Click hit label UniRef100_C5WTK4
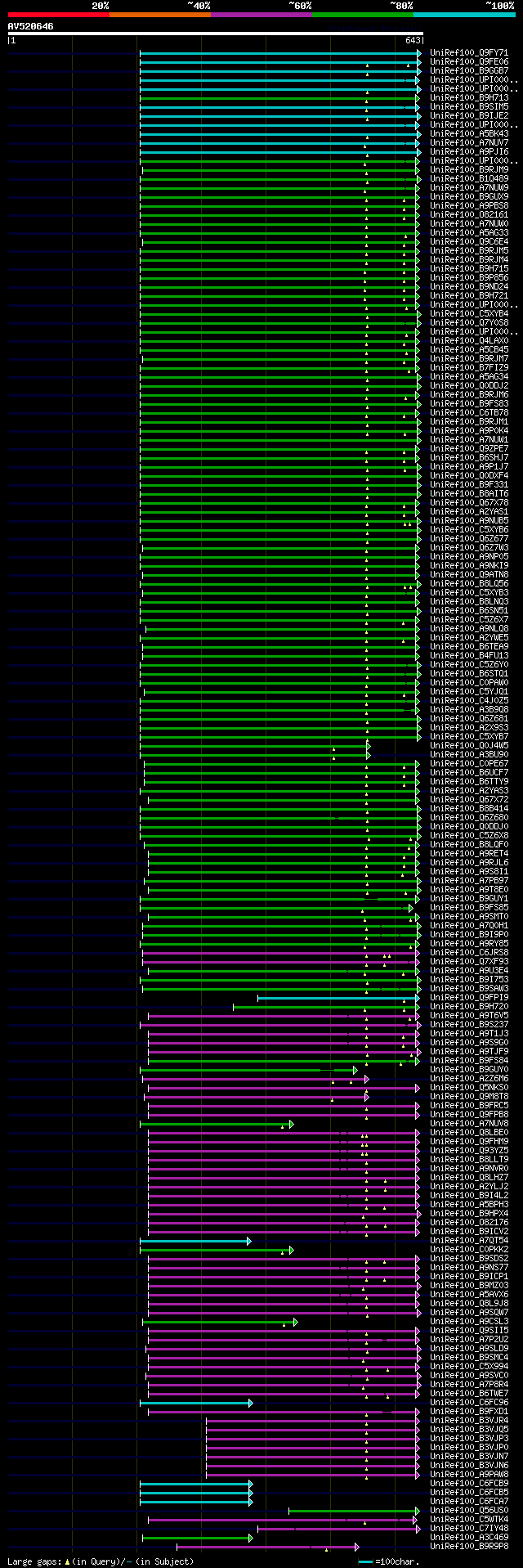This screenshot has height=1568, width=523. coord(469,1520)
